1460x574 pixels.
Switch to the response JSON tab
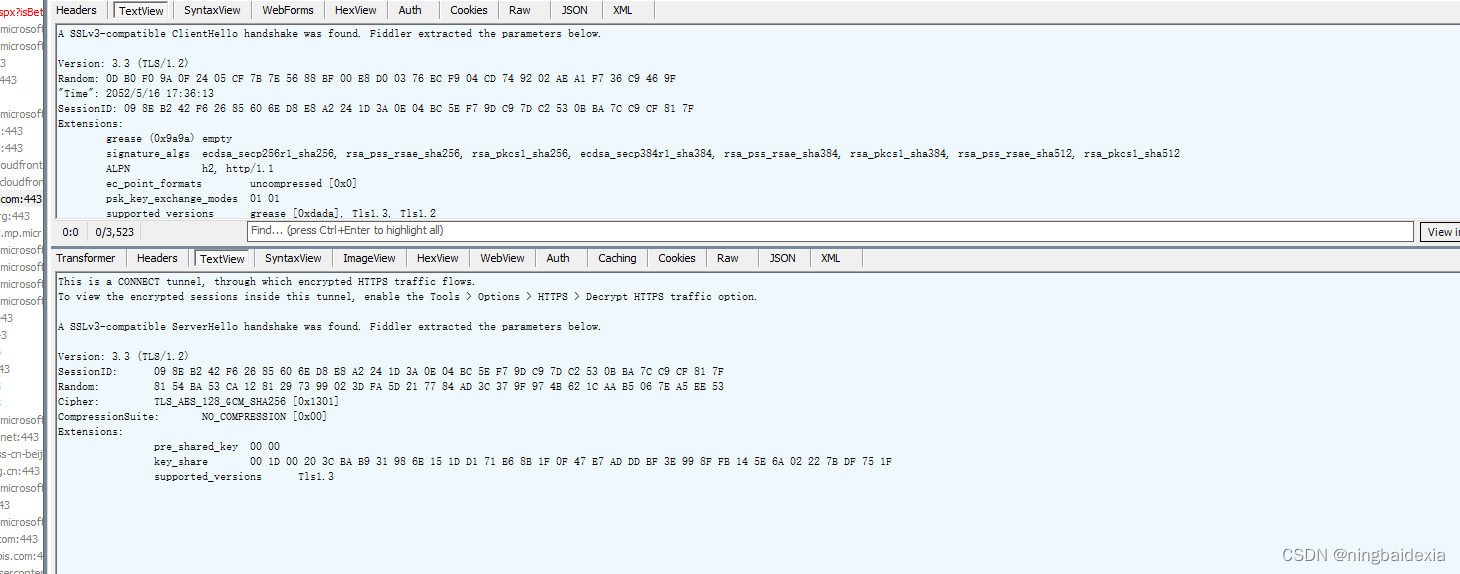783,258
